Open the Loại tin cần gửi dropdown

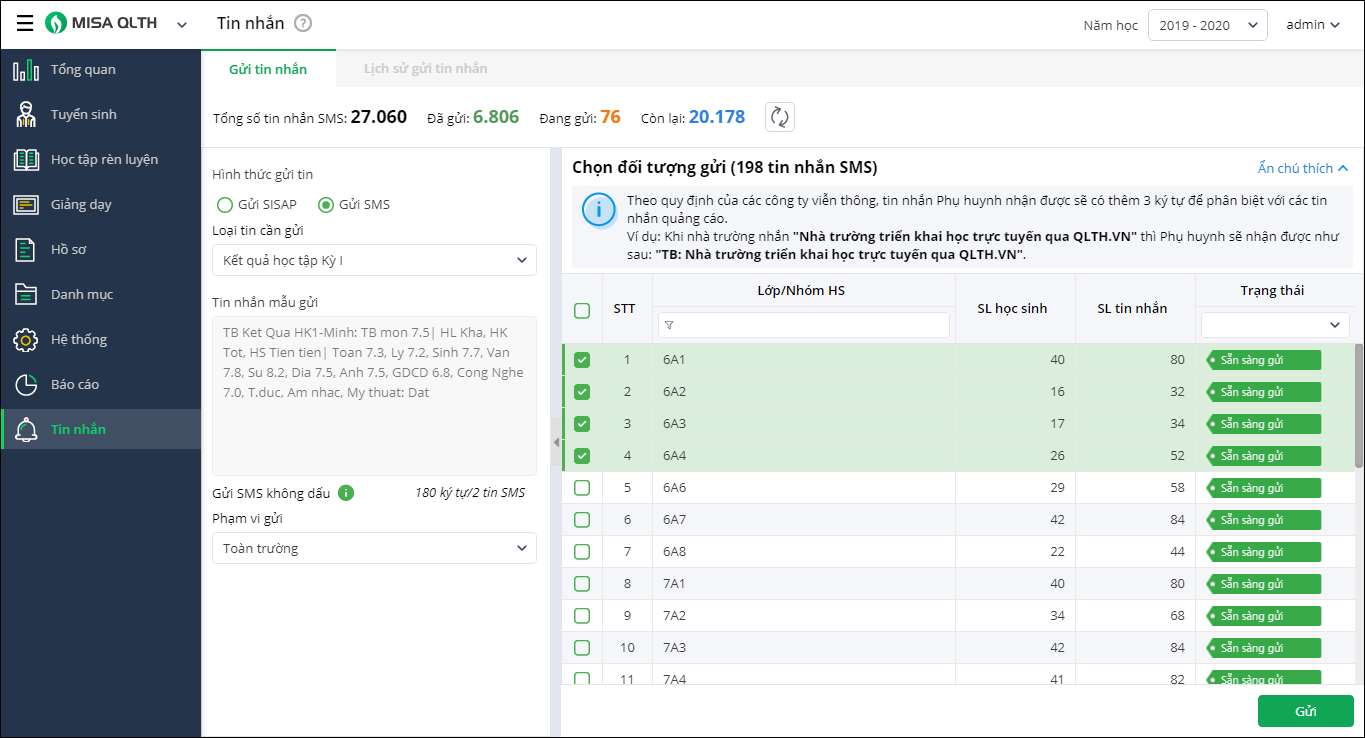click(374, 260)
